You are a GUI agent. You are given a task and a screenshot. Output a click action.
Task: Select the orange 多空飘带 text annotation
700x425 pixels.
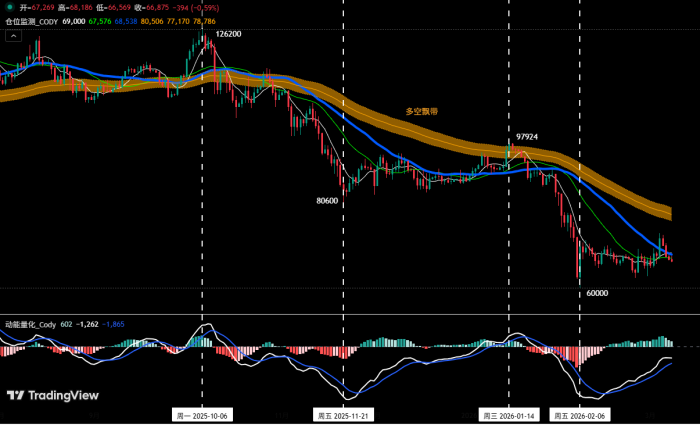click(420, 111)
